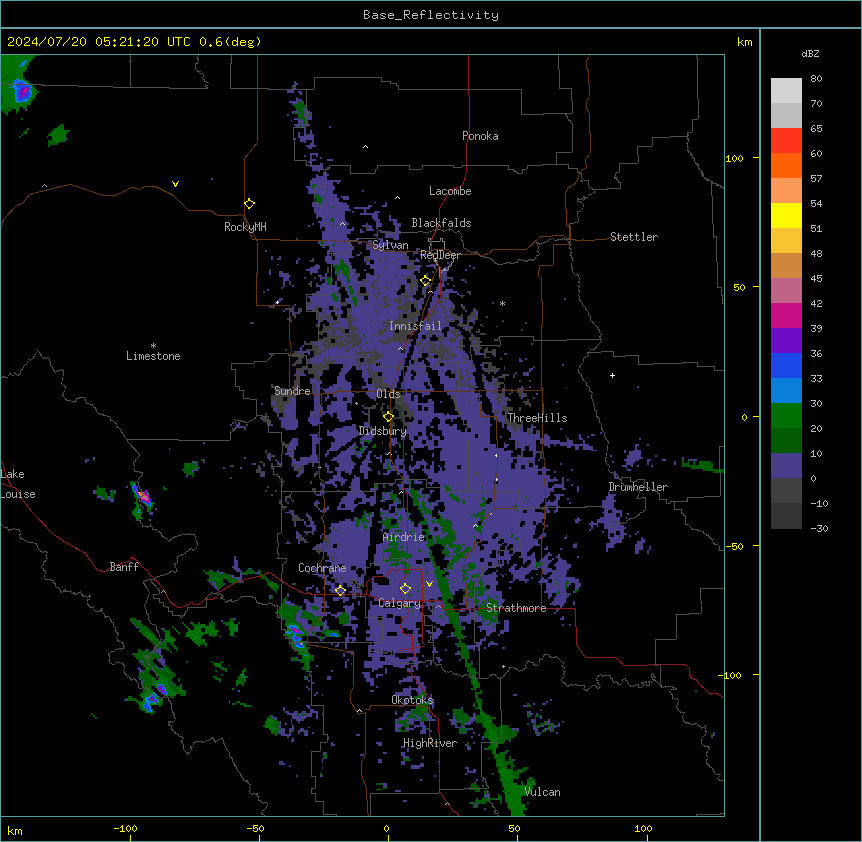
Task: Click the HighRiver town label
Action: (430, 743)
